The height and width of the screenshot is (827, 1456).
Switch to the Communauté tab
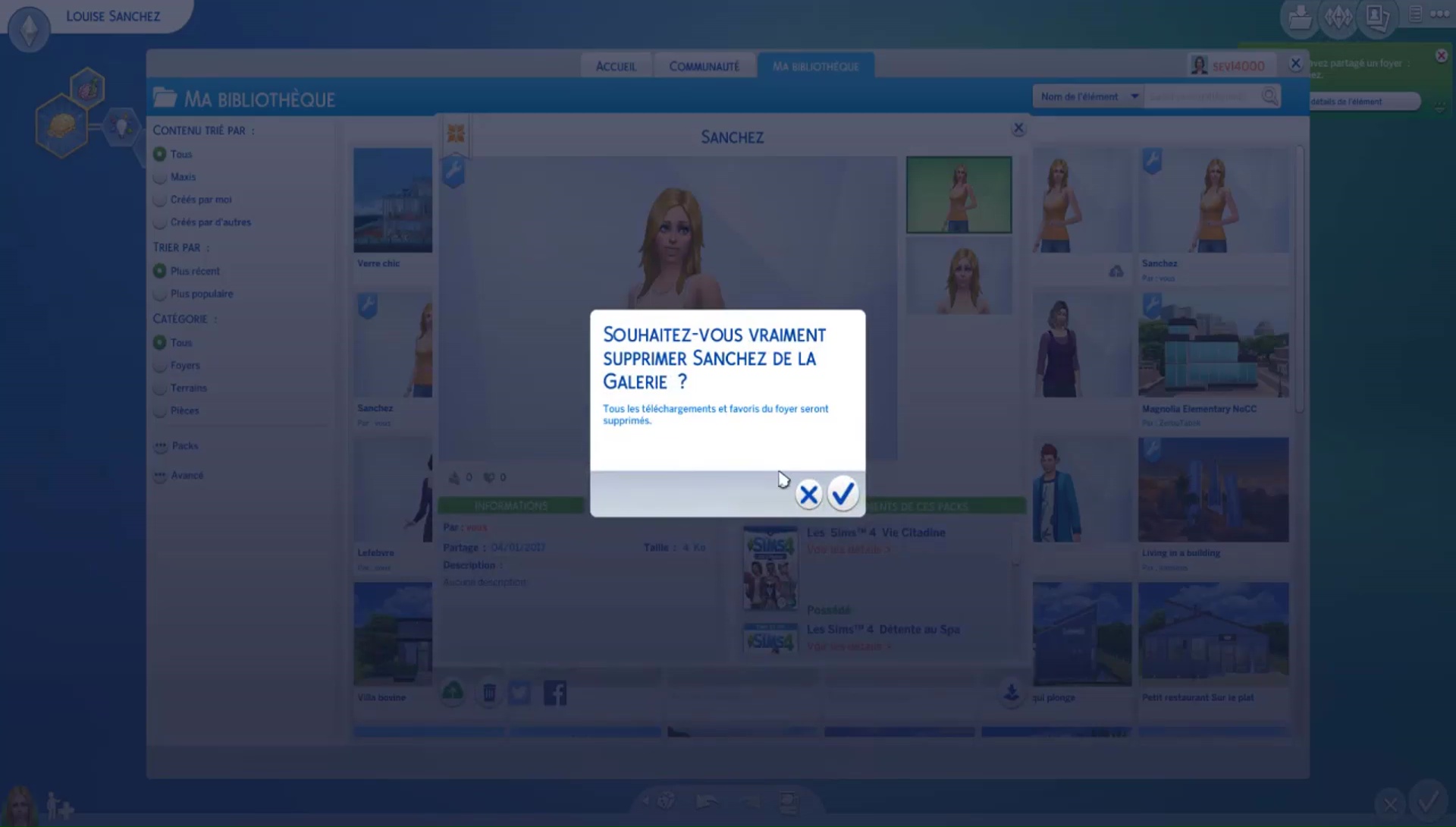(704, 67)
